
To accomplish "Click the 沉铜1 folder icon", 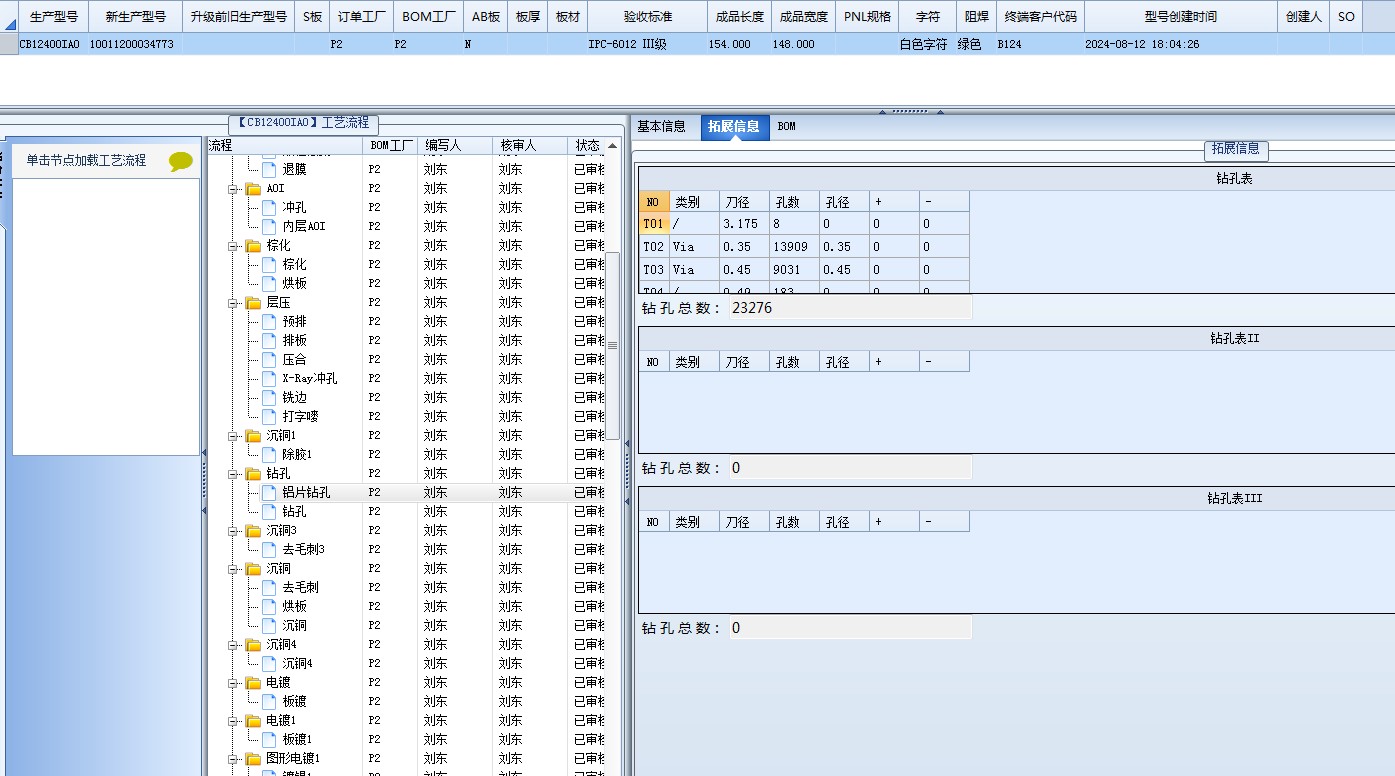I will pyautogui.click(x=253, y=436).
